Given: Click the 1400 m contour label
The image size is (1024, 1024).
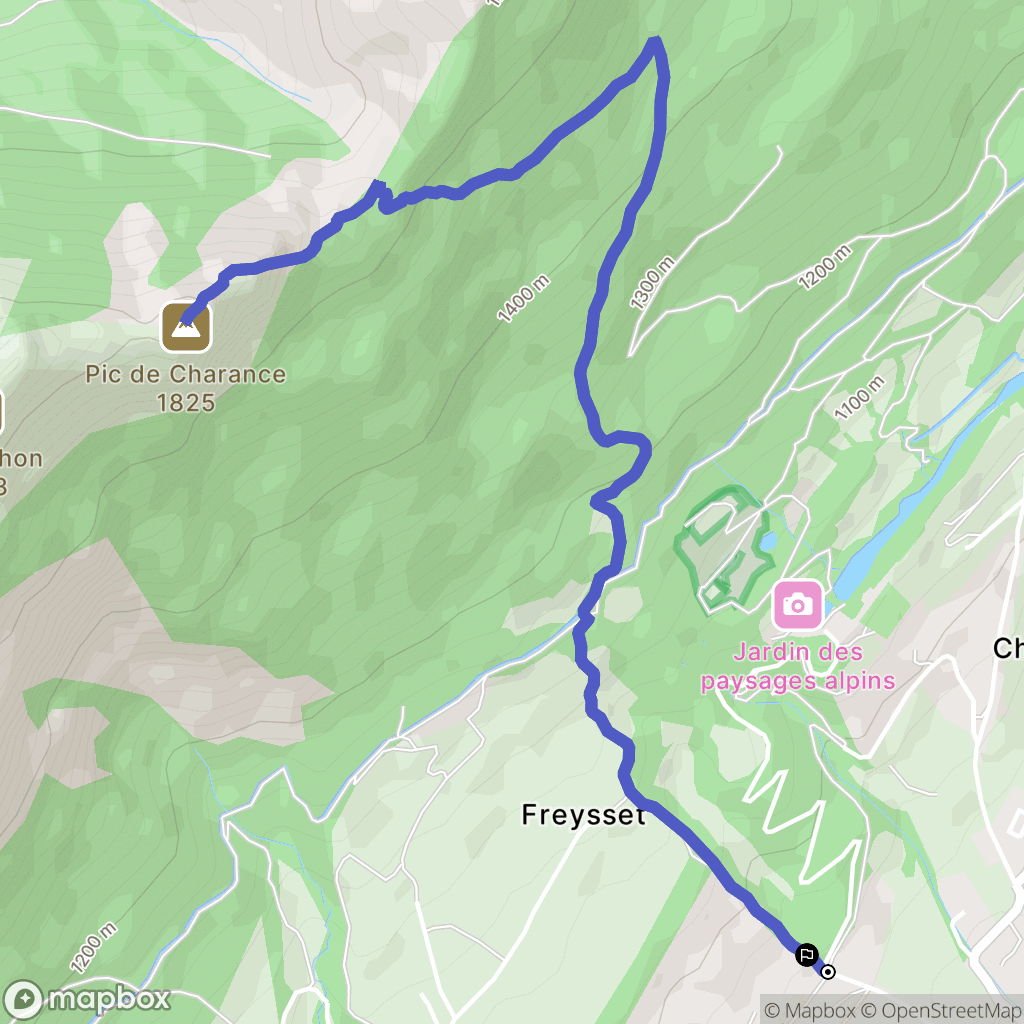Looking at the screenshot, I should [523, 299].
